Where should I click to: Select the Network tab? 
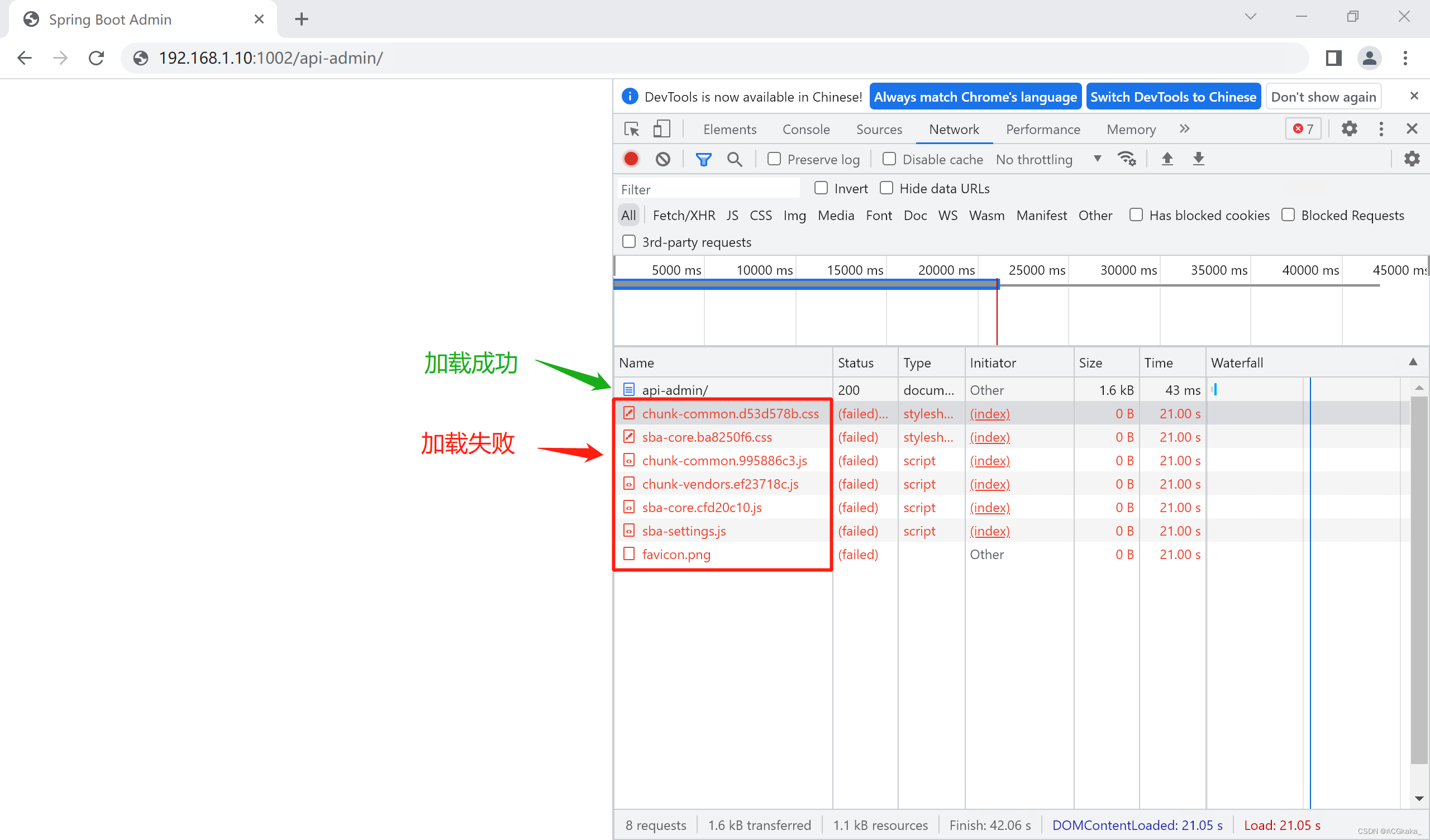point(954,130)
